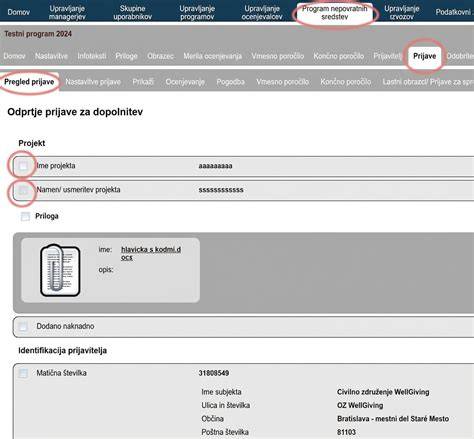Screen dimensions: 474x439
Task: Open Upravljanje ocenjevalcev menu item
Action: 262,13
